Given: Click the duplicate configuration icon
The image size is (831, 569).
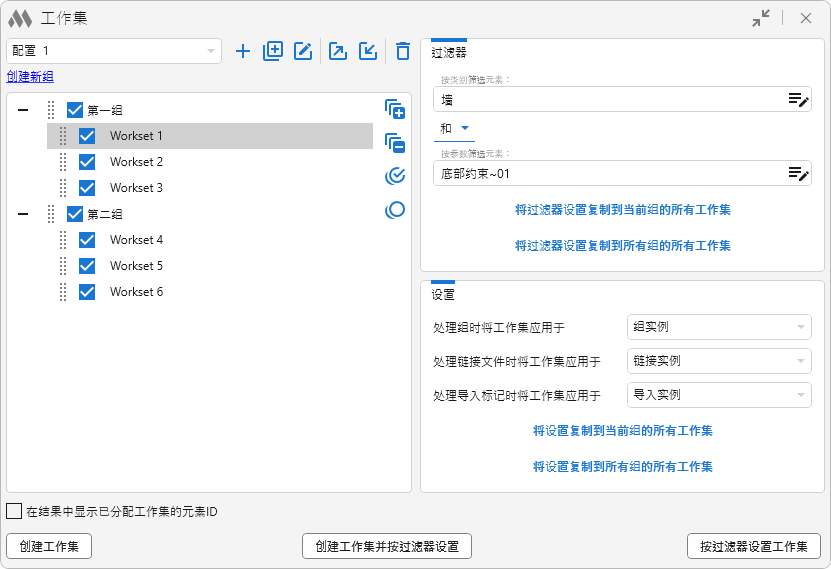Looking at the screenshot, I should [273, 51].
